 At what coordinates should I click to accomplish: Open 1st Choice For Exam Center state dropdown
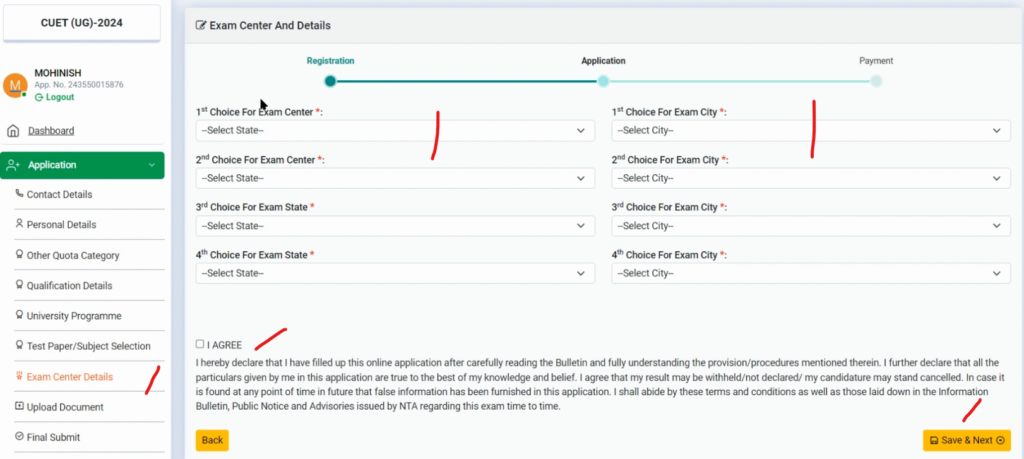[395, 131]
